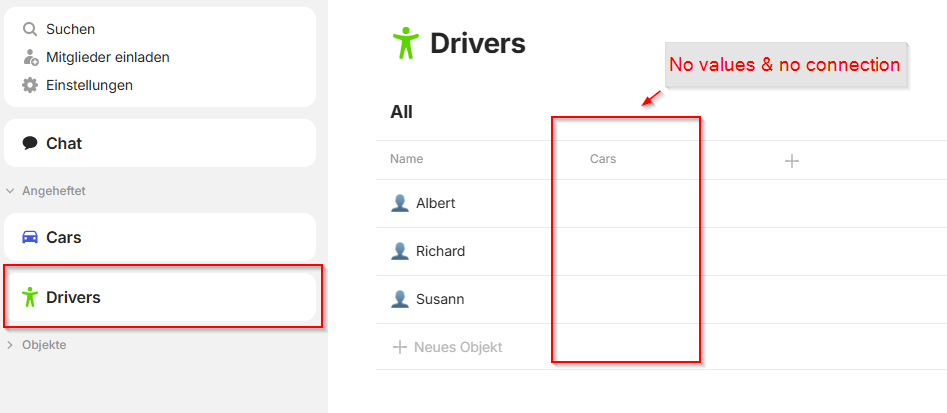Screen dimensions: 947x413
Task: Click the green figure icon beside Drivers sidebar item
Action: pos(30,297)
